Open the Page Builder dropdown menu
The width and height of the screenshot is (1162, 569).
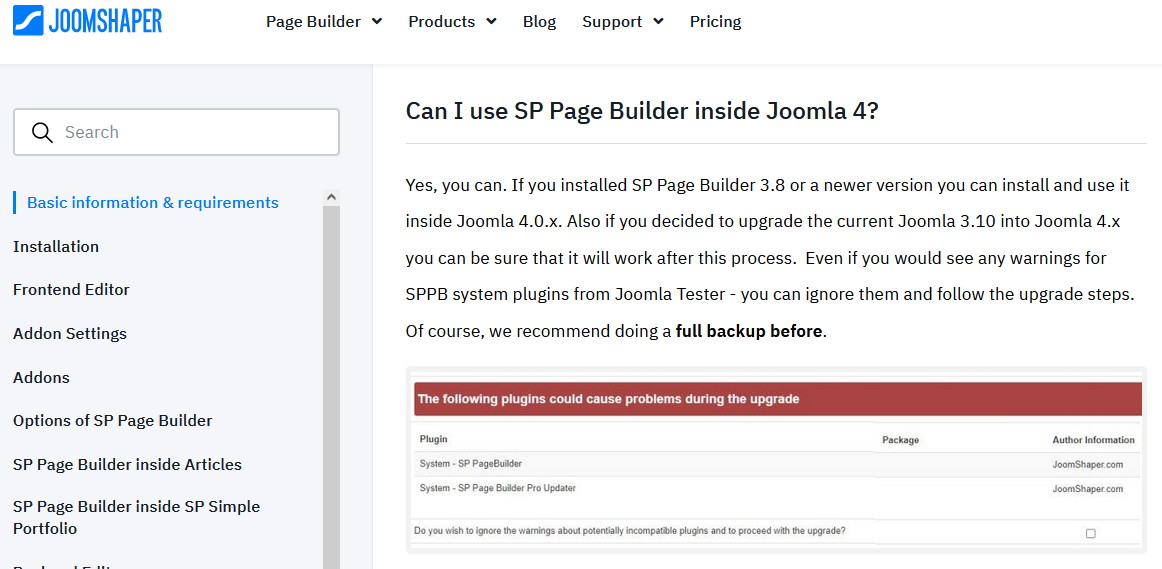[x=323, y=21]
